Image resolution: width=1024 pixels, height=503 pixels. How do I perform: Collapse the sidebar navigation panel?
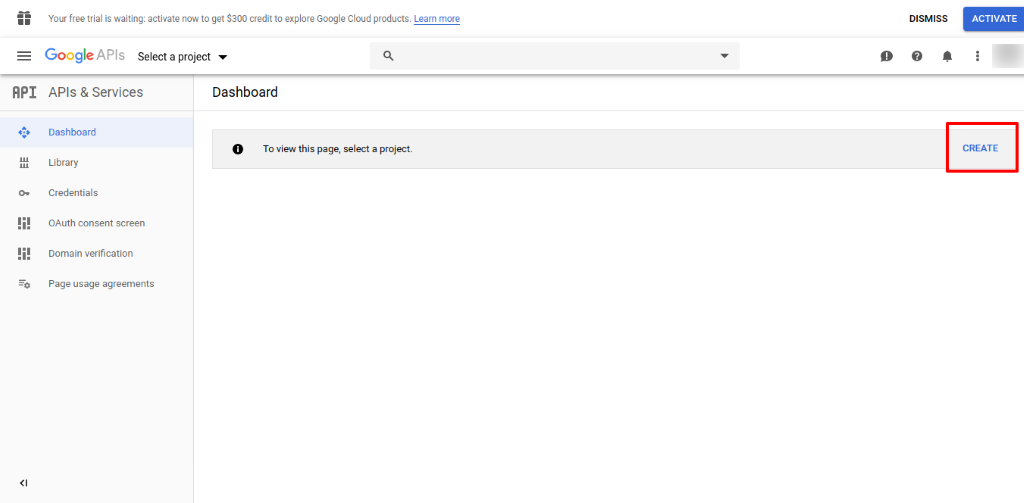[x=24, y=483]
